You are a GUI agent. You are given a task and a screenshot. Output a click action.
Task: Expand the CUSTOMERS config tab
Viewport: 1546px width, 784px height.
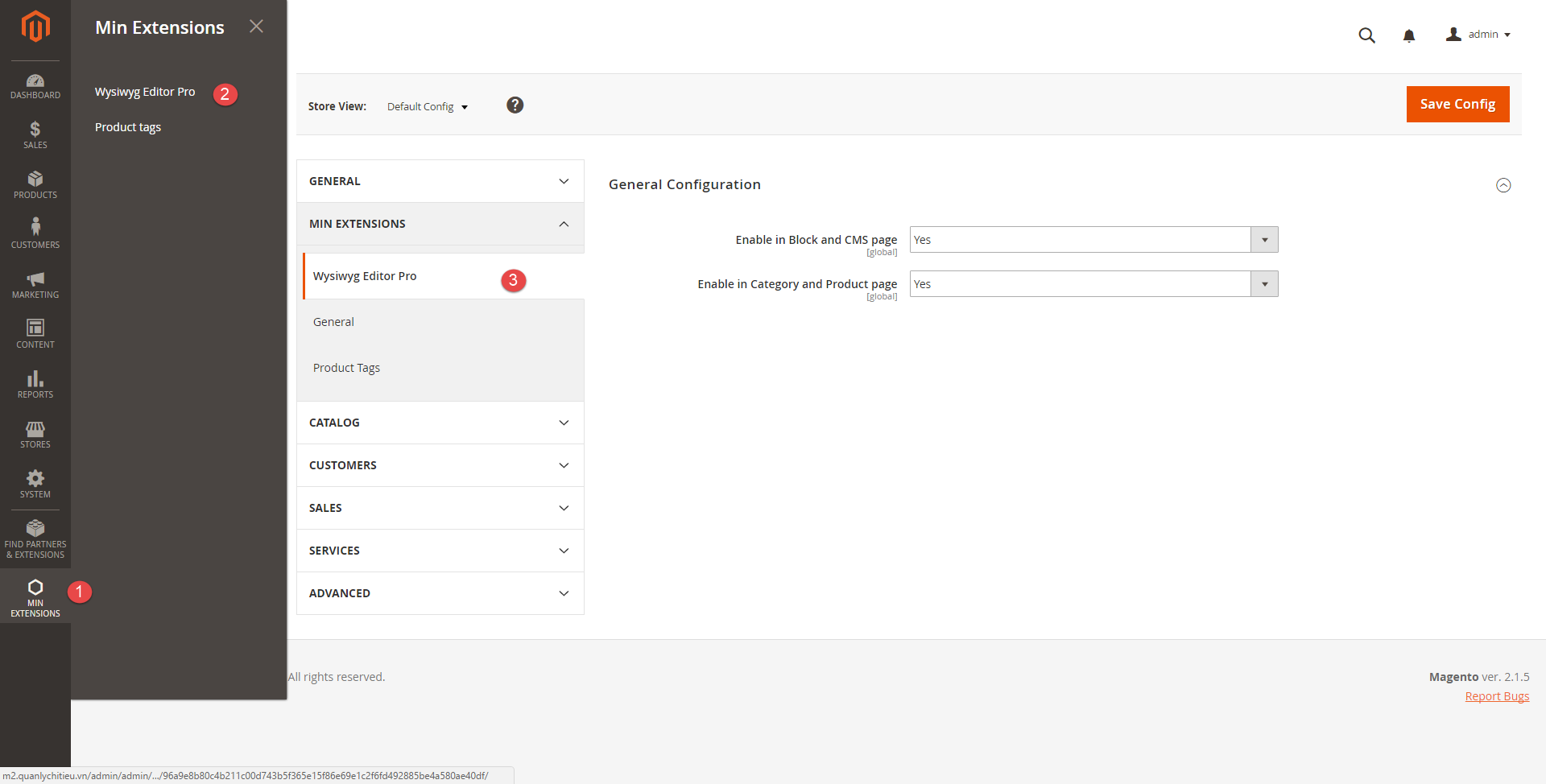coord(440,465)
